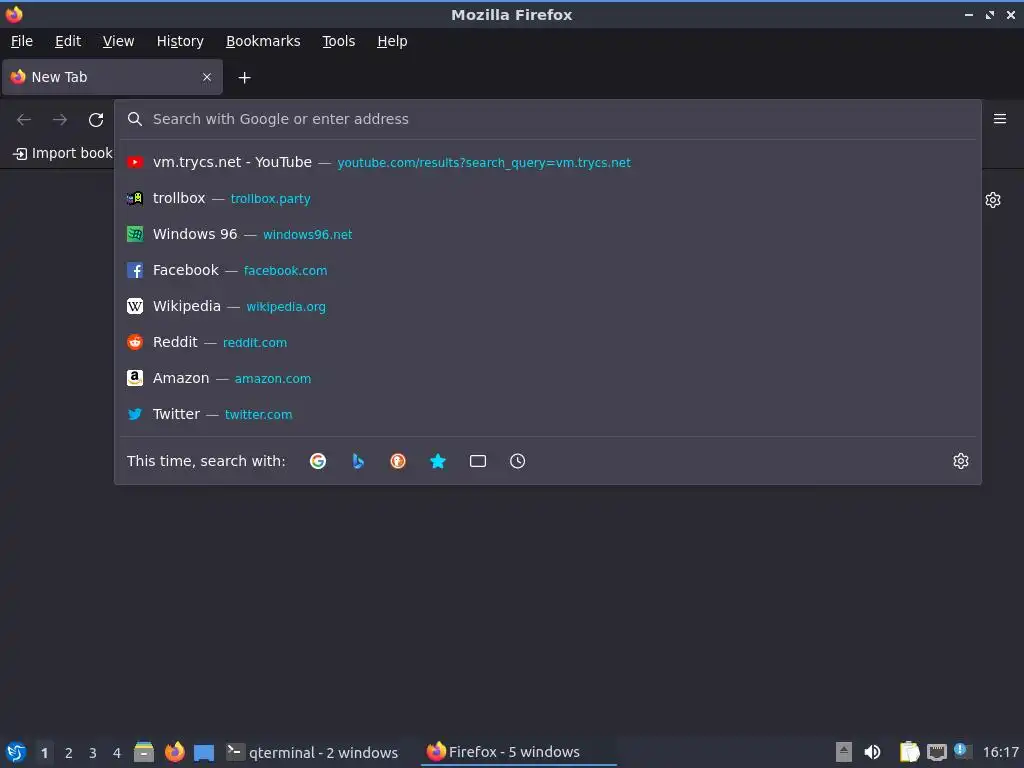The width and height of the screenshot is (1024, 768).
Task: Click the Wikipedia favicon icon
Action: [135, 306]
